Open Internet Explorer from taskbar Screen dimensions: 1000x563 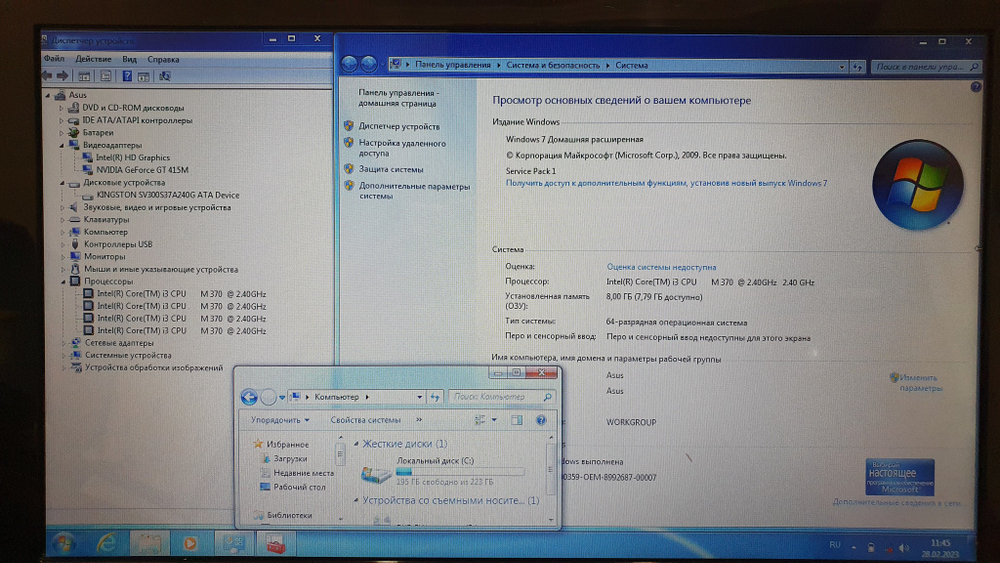[105, 543]
